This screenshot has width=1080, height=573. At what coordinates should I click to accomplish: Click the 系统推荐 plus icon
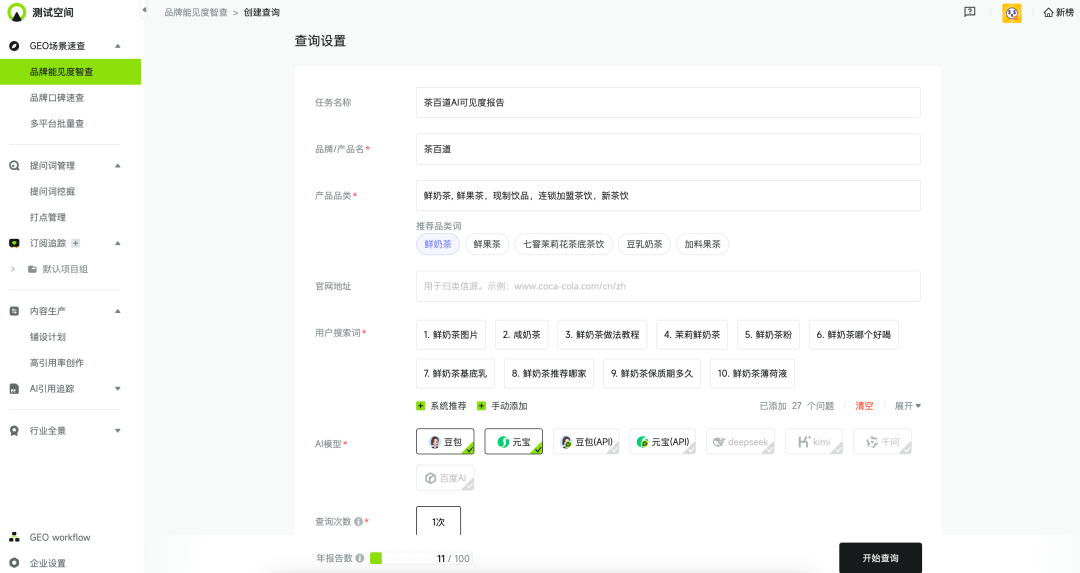[x=421, y=406]
